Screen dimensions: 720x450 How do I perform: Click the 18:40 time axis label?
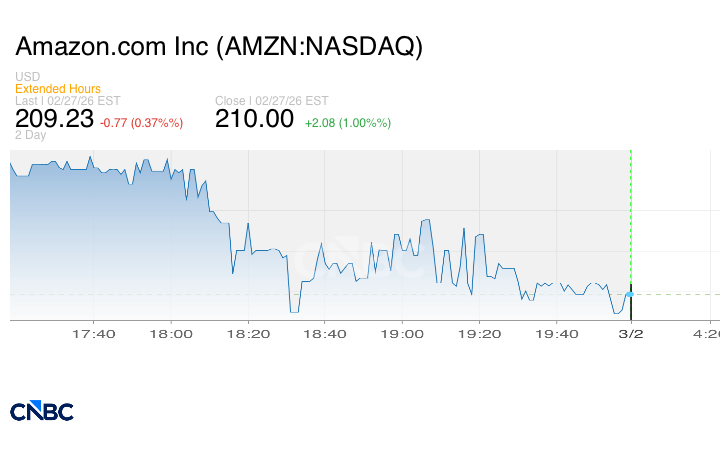coord(326,334)
